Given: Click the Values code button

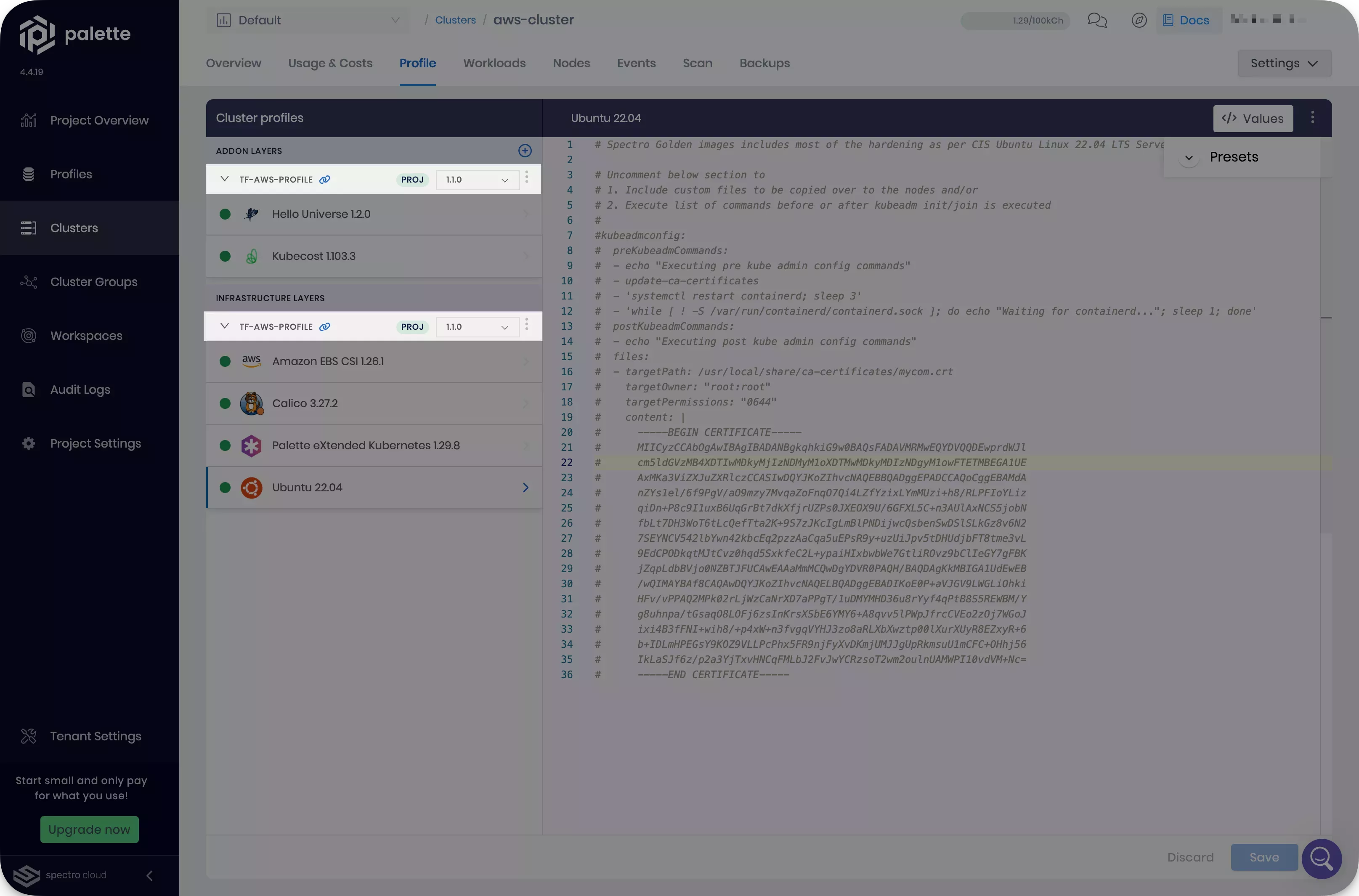Looking at the screenshot, I should click(x=1253, y=118).
